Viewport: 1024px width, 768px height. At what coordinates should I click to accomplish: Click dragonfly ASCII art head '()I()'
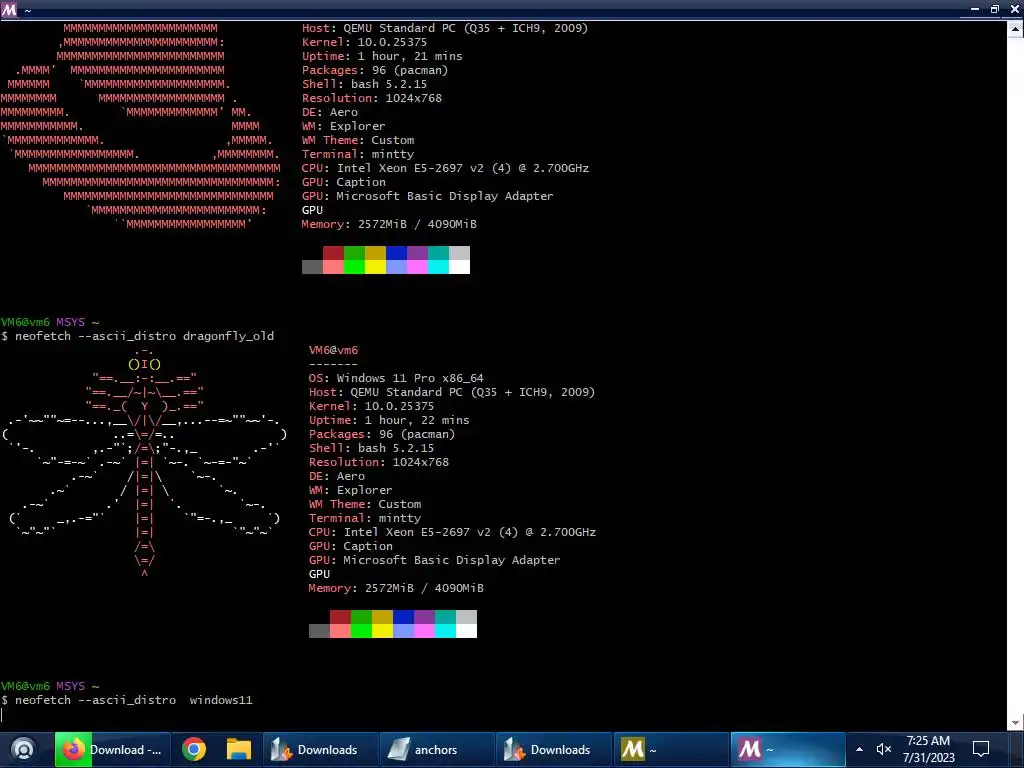tap(144, 364)
